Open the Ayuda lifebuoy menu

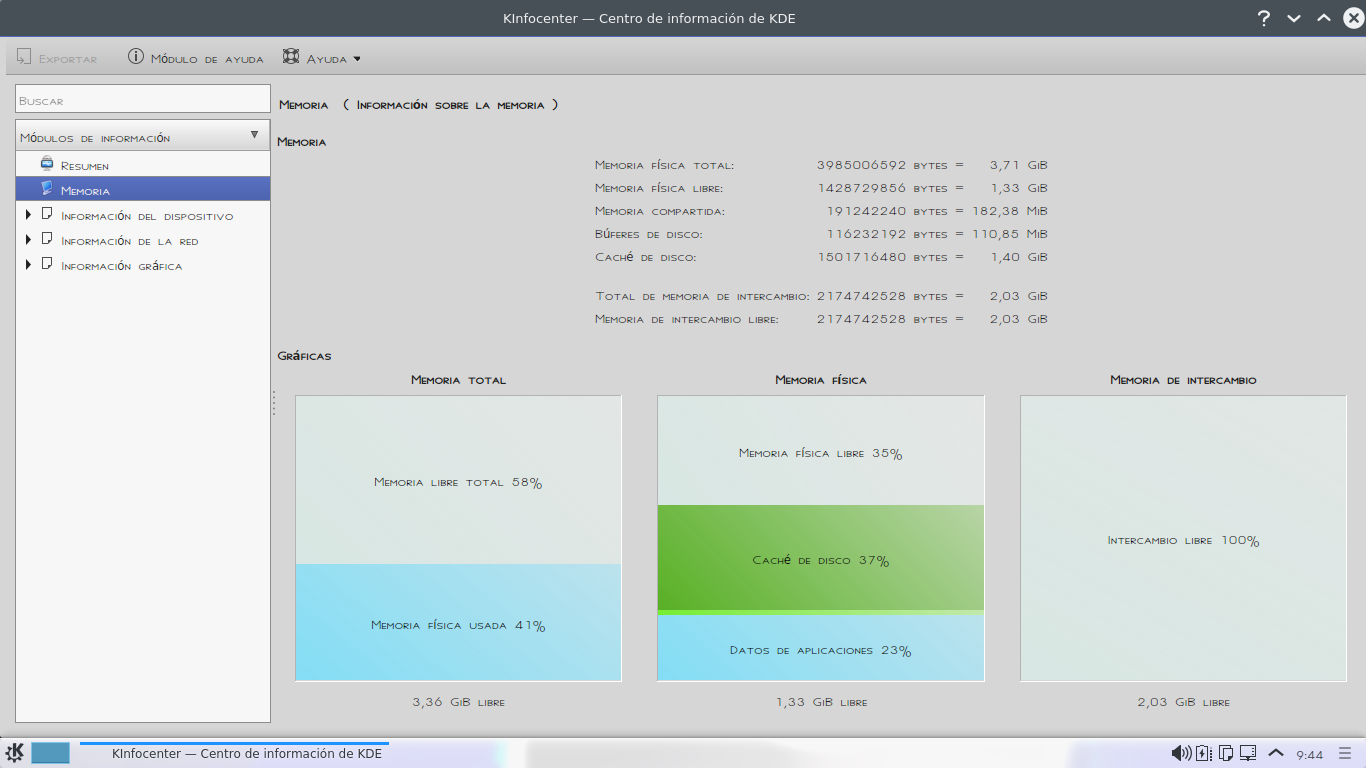pyautogui.click(x=321, y=58)
